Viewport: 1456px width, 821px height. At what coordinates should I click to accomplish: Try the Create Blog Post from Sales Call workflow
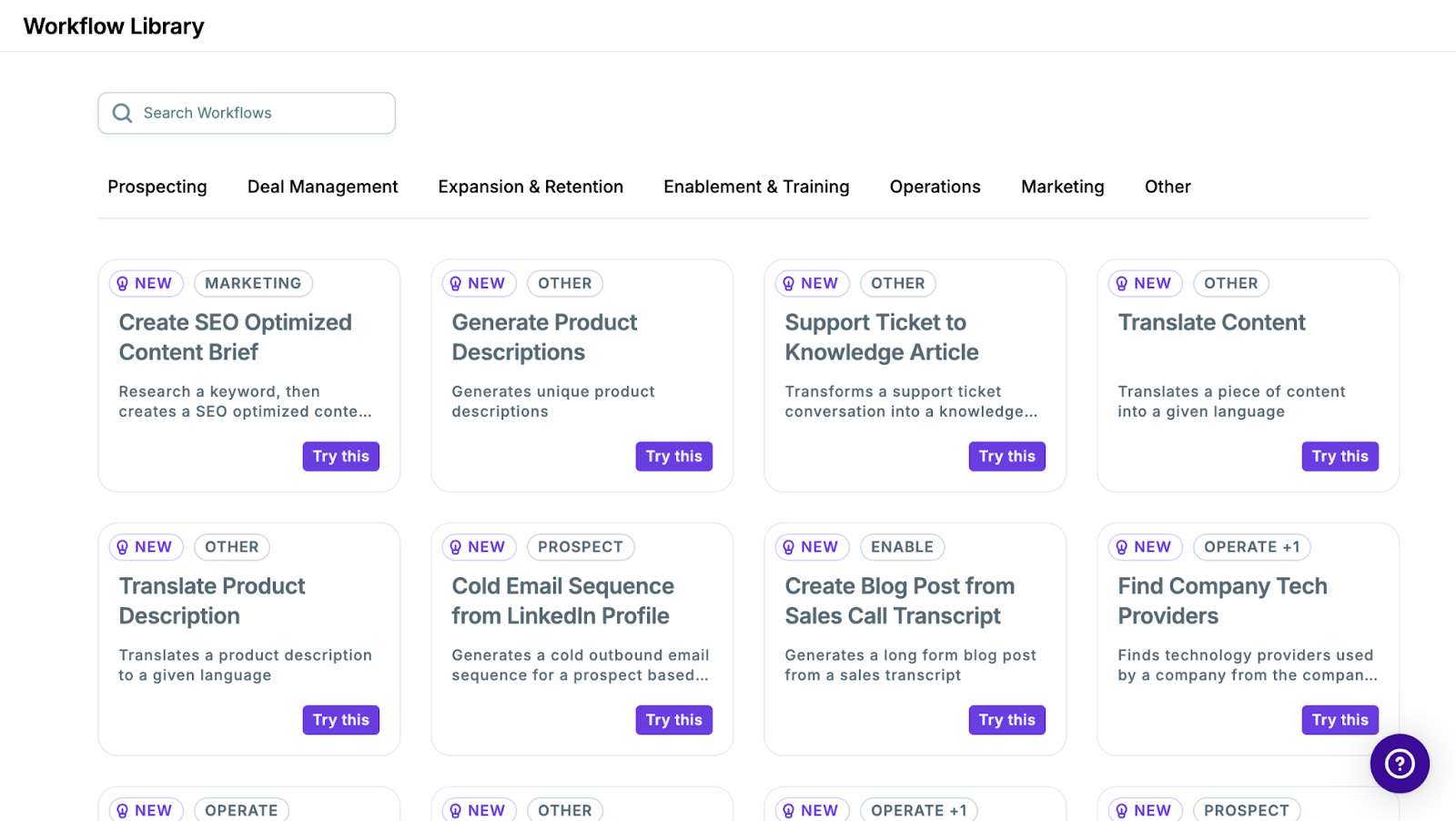[1006, 720]
